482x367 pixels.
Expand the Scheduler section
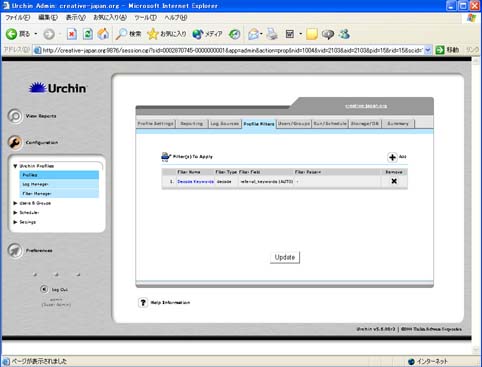(15, 212)
